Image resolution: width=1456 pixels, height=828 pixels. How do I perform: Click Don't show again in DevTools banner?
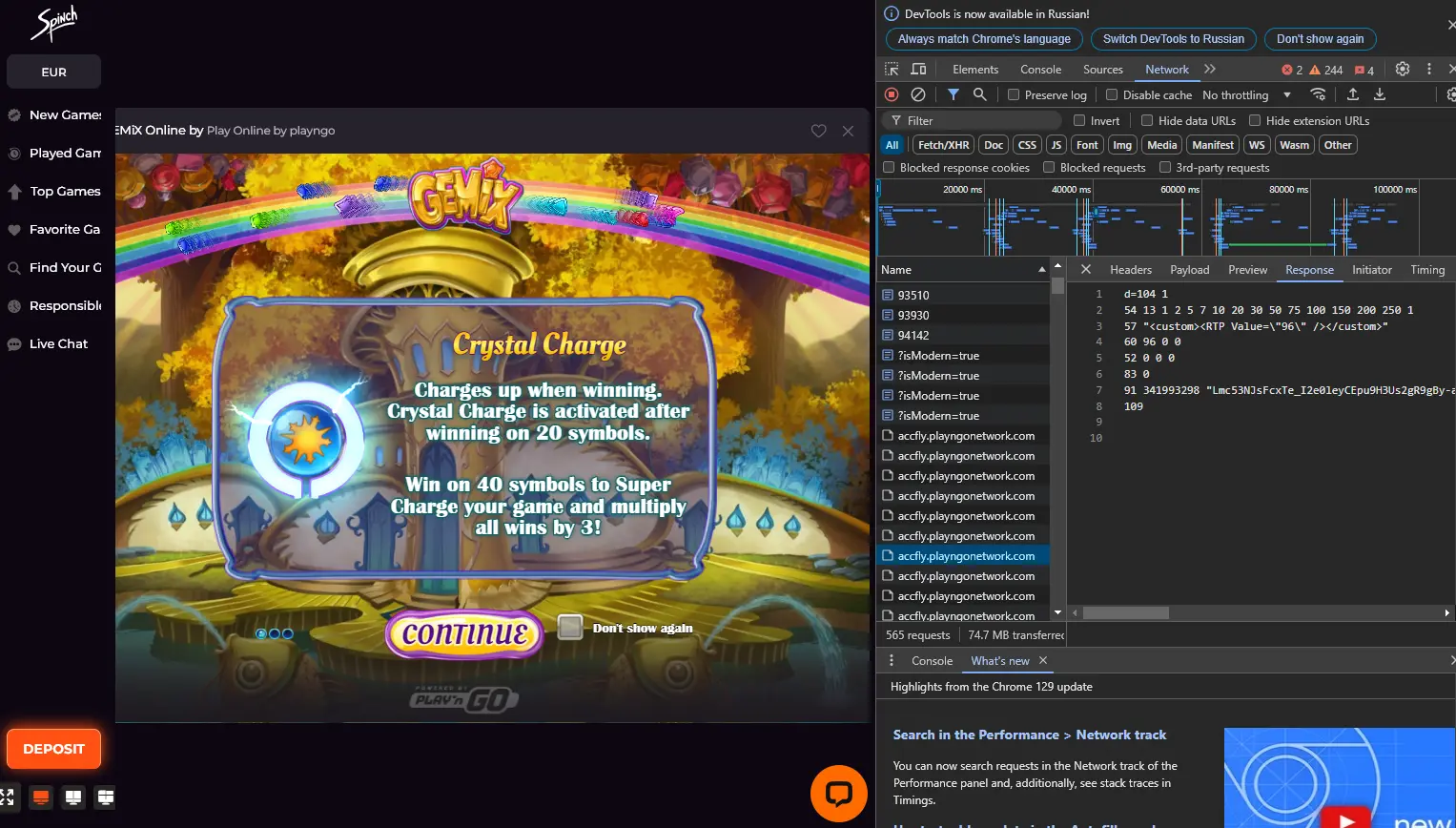click(1321, 39)
